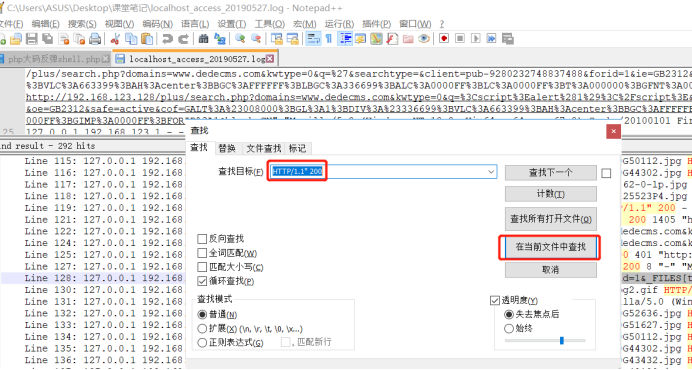
Task: Click the Redo arrow icon
Action: 183,39
